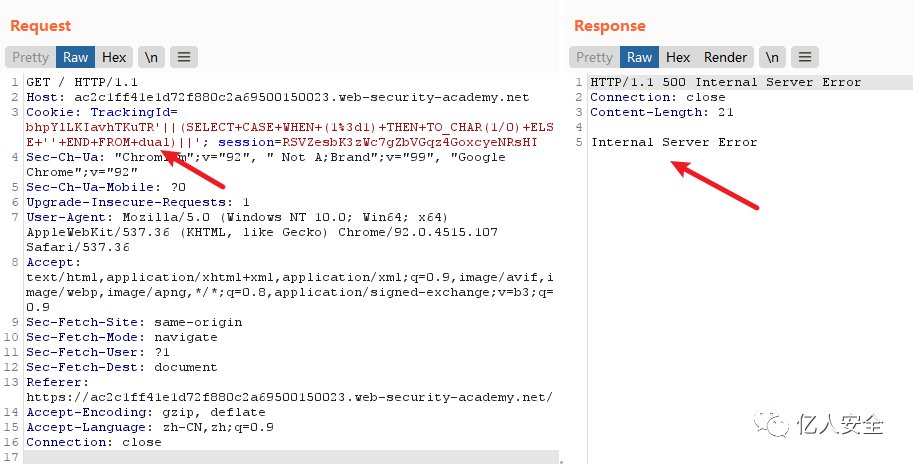Click the 'HTTP/1.1 500 Internal Server Error' status line
913x464 pixels.
click(726, 82)
